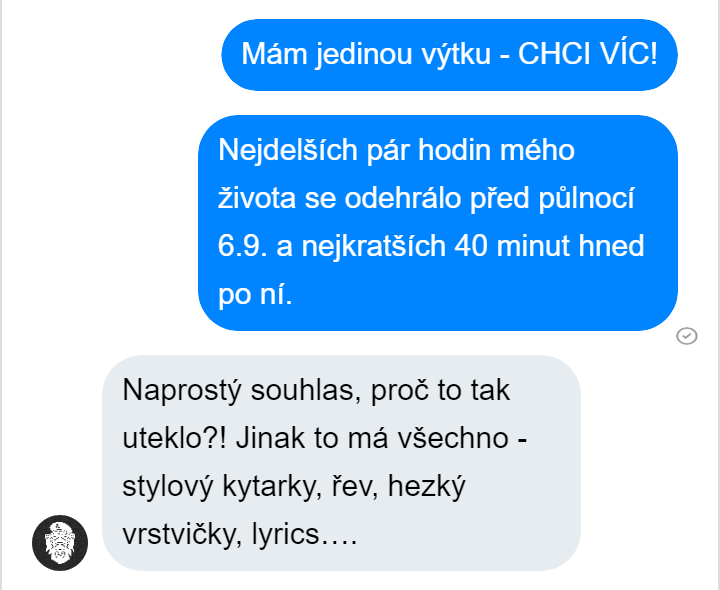The height and width of the screenshot is (590, 720).
Task: Select the blue 'Nejdelších pár hodin' message bubble
Action: [x=438, y=223]
